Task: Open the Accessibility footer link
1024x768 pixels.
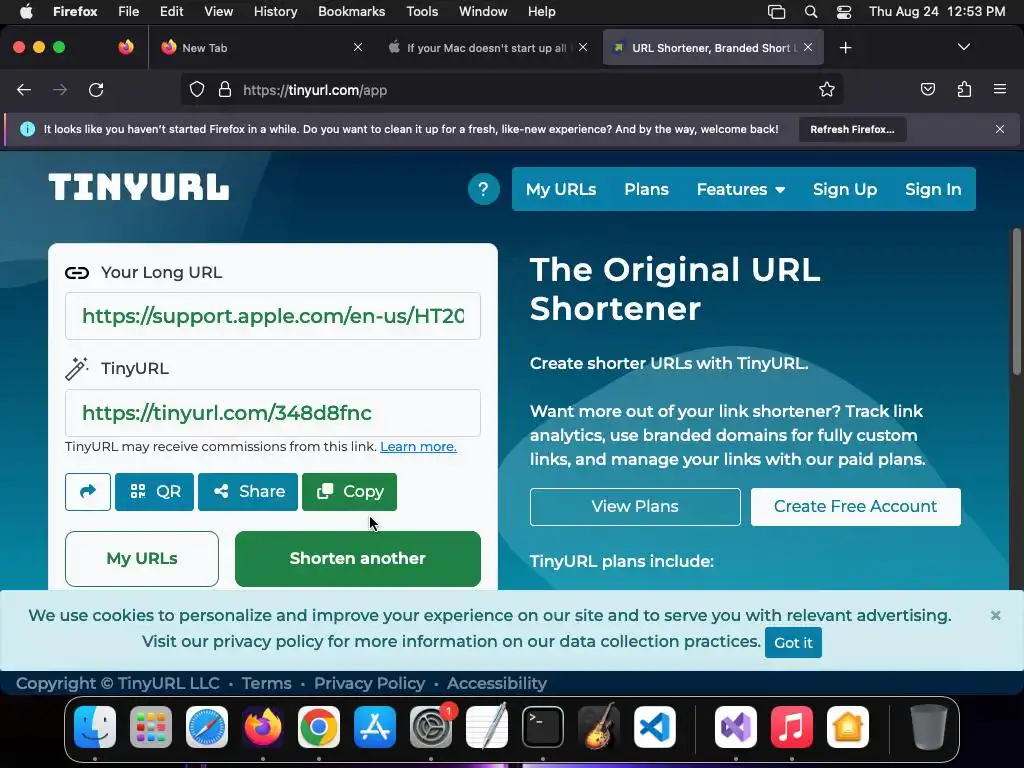Action: [x=497, y=684]
